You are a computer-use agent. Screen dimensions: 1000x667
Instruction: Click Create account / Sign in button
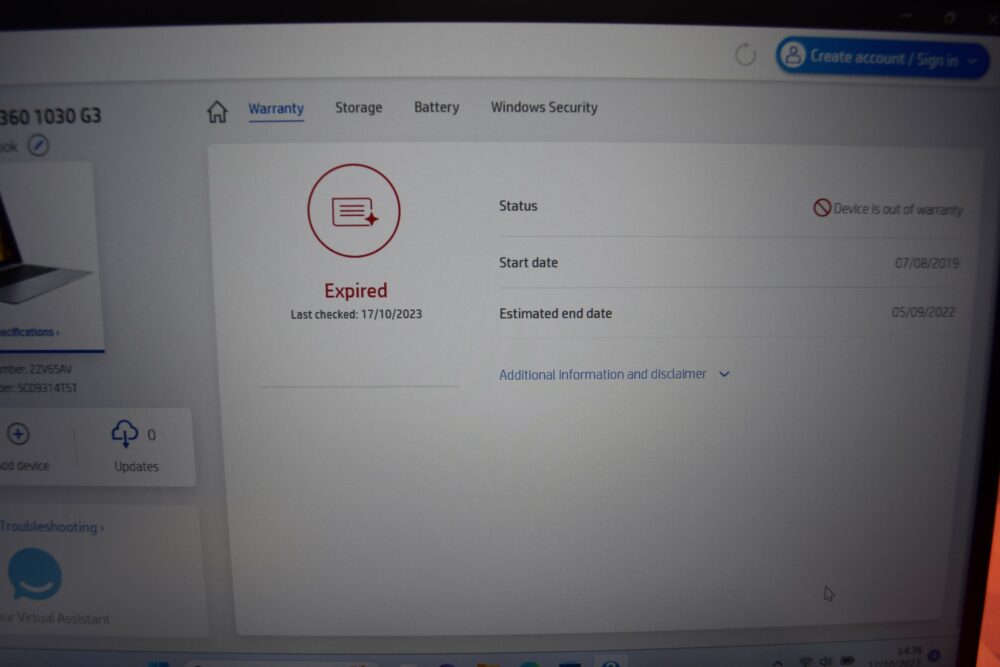click(882, 58)
